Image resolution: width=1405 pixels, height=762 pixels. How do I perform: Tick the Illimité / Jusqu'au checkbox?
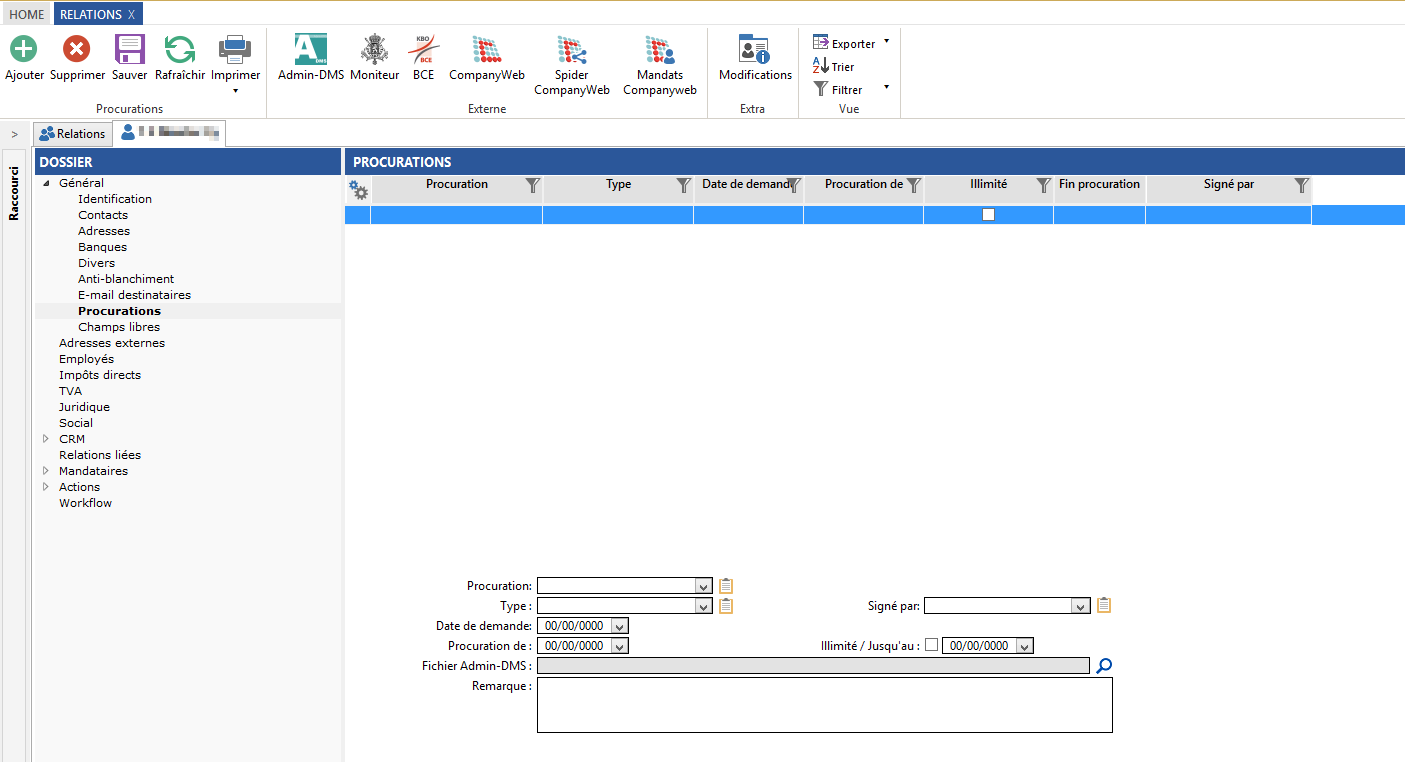pos(932,645)
